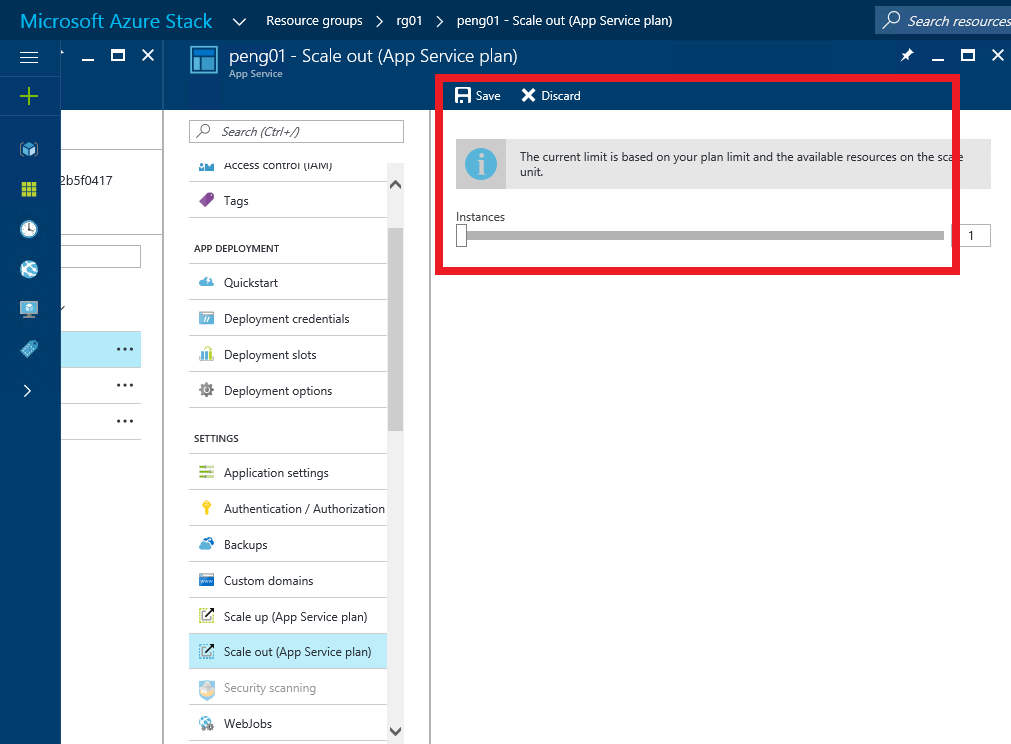The image size is (1011, 744).
Task: Focus the blade Search (Ctrl+/) field
Action: click(297, 132)
